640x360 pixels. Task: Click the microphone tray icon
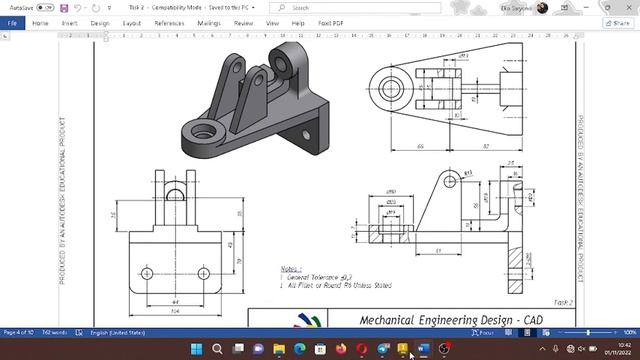[556, 349]
